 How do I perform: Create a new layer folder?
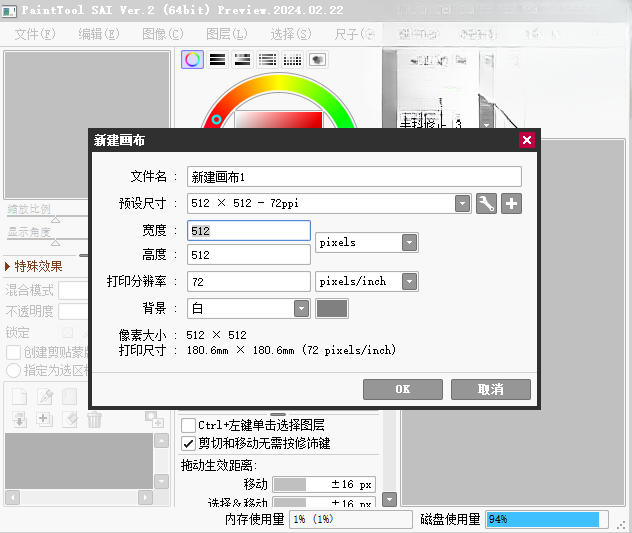point(70,397)
